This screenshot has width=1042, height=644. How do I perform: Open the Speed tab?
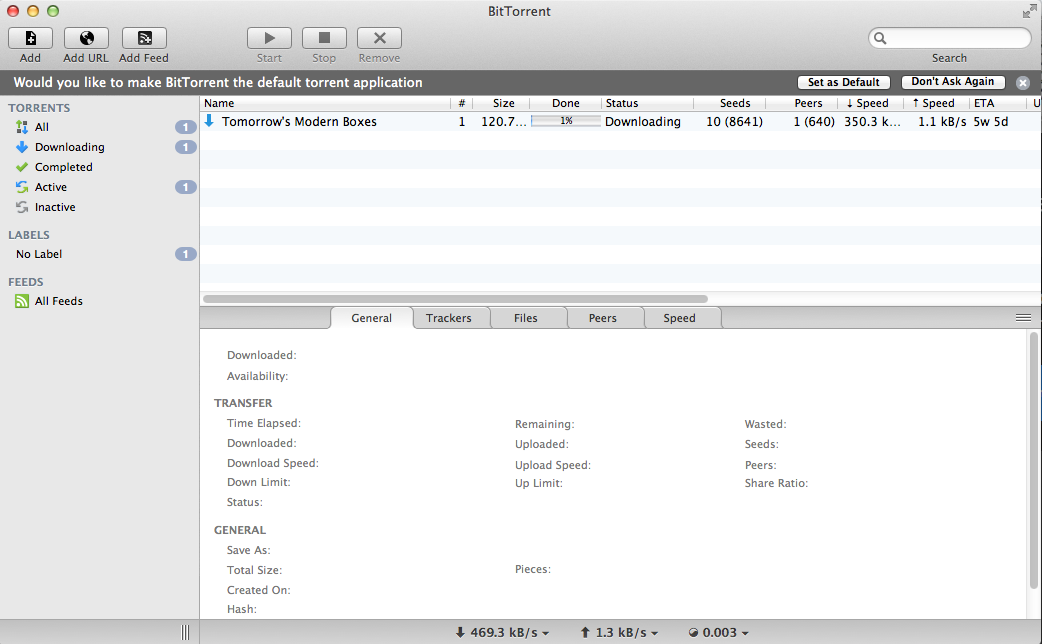679,318
